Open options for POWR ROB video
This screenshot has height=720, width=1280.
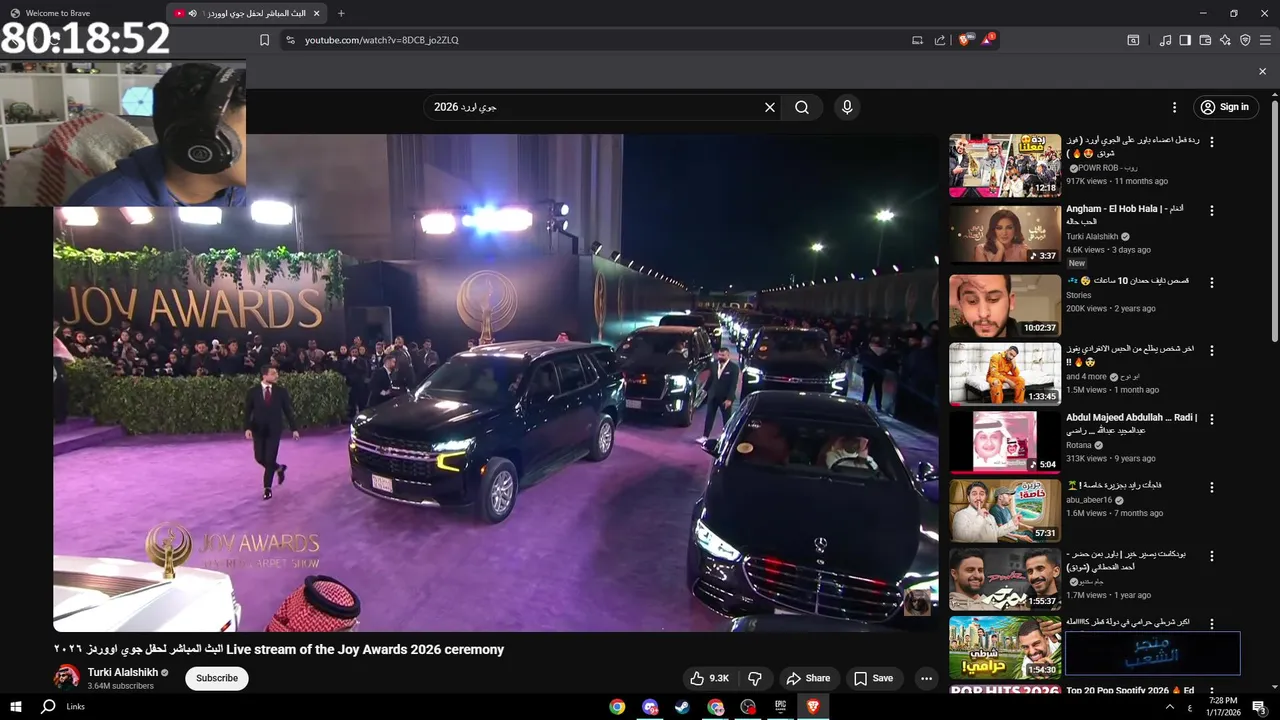pyautogui.click(x=1212, y=142)
